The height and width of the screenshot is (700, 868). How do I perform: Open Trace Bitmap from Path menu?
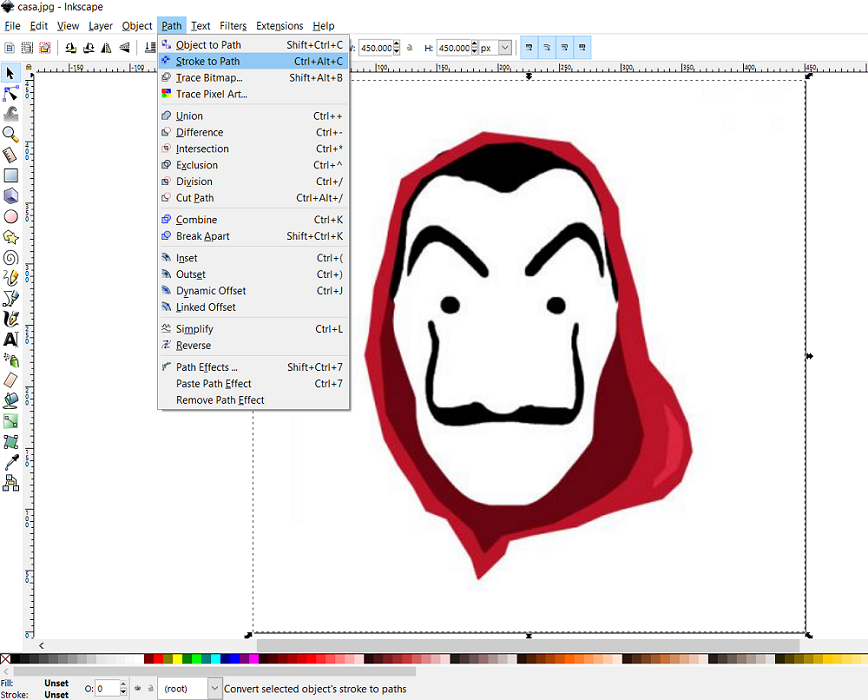(x=254, y=78)
